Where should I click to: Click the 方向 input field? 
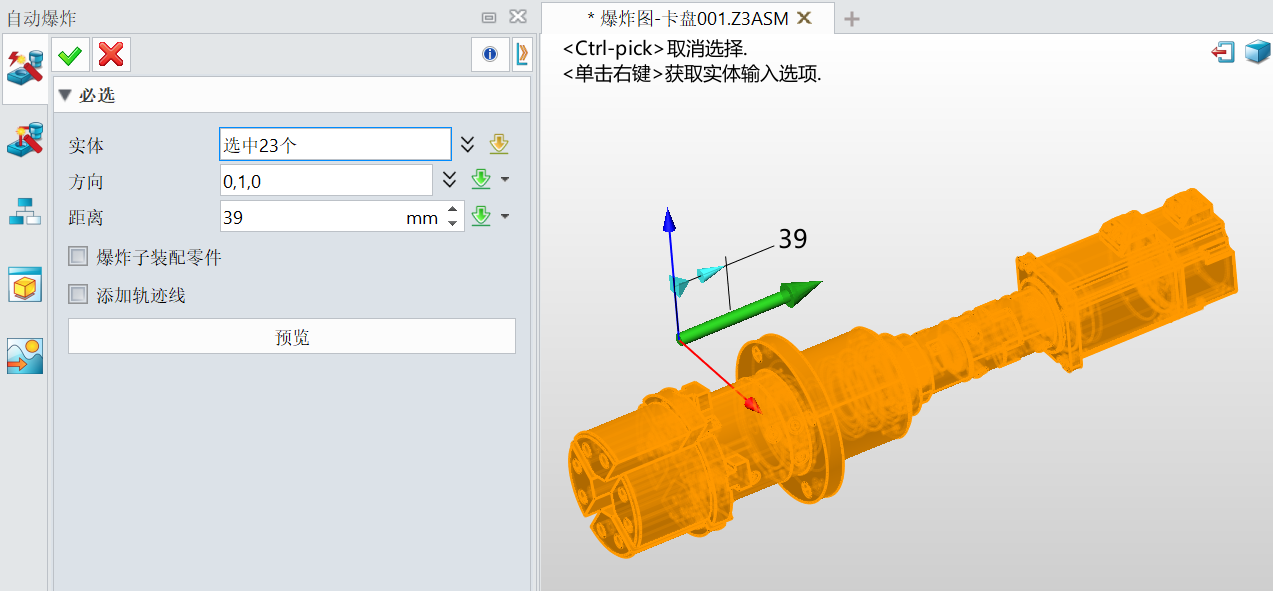pos(325,180)
